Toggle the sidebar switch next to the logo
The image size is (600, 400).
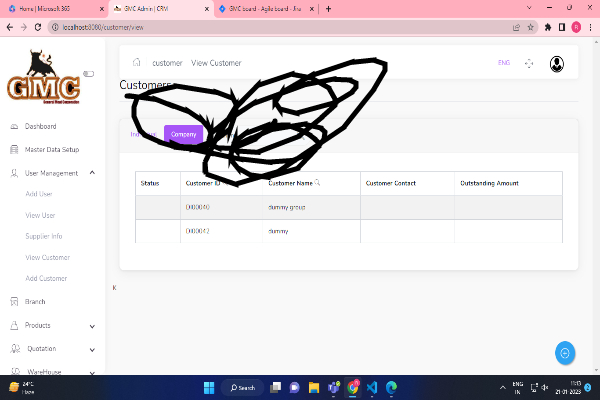[x=88, y=73]
